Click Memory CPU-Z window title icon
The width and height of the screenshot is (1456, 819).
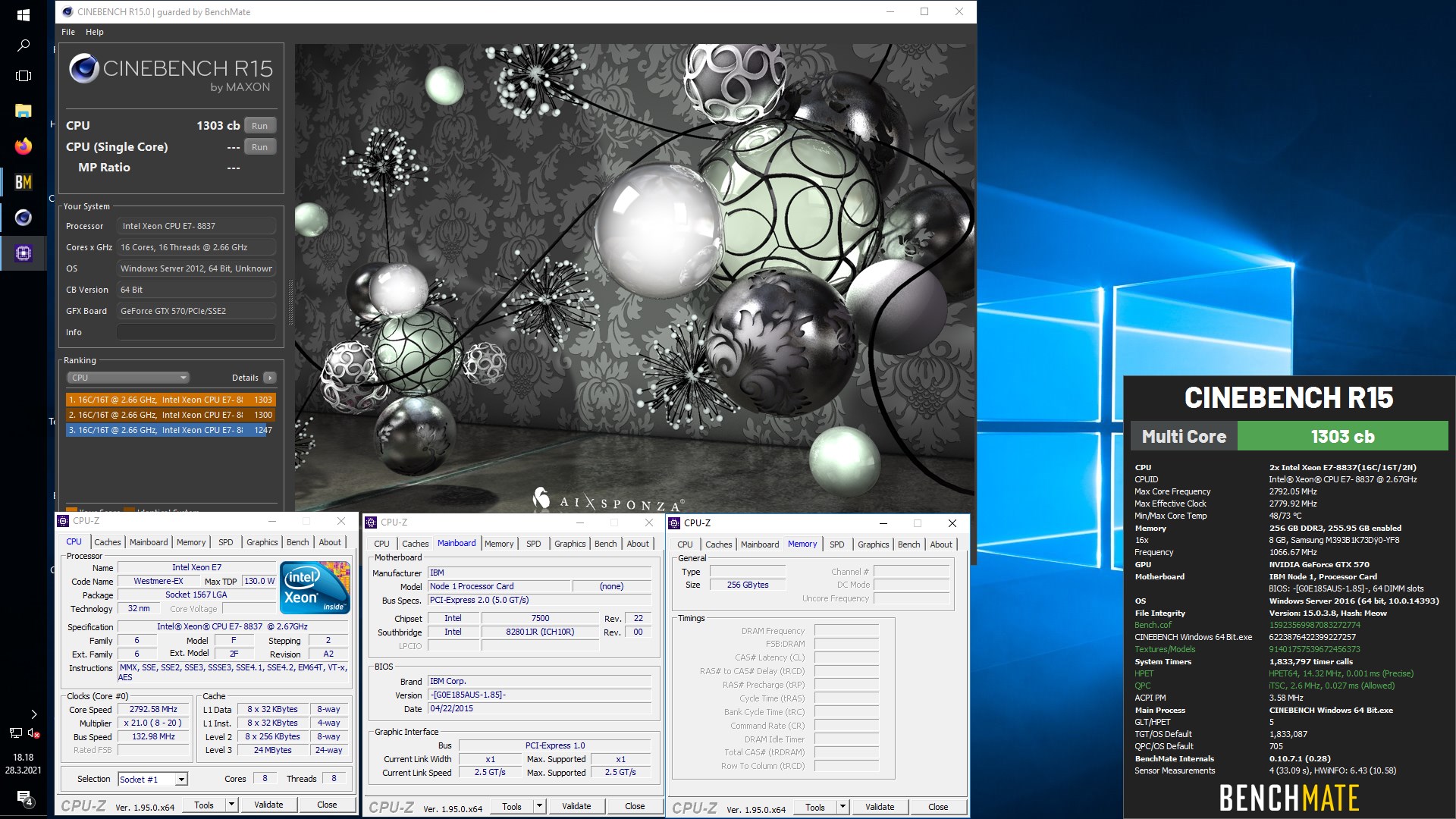674,523
